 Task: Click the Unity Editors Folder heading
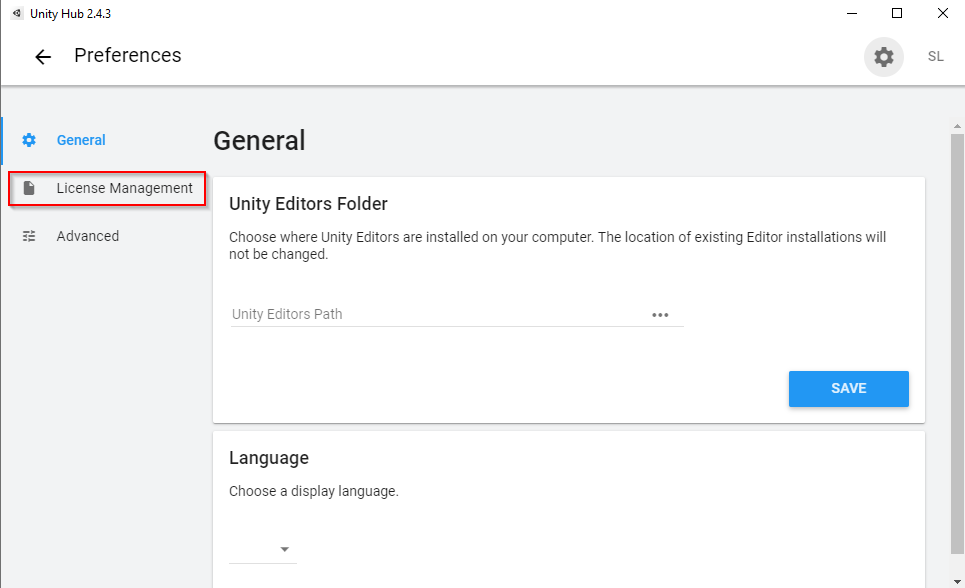click(308, 204)
